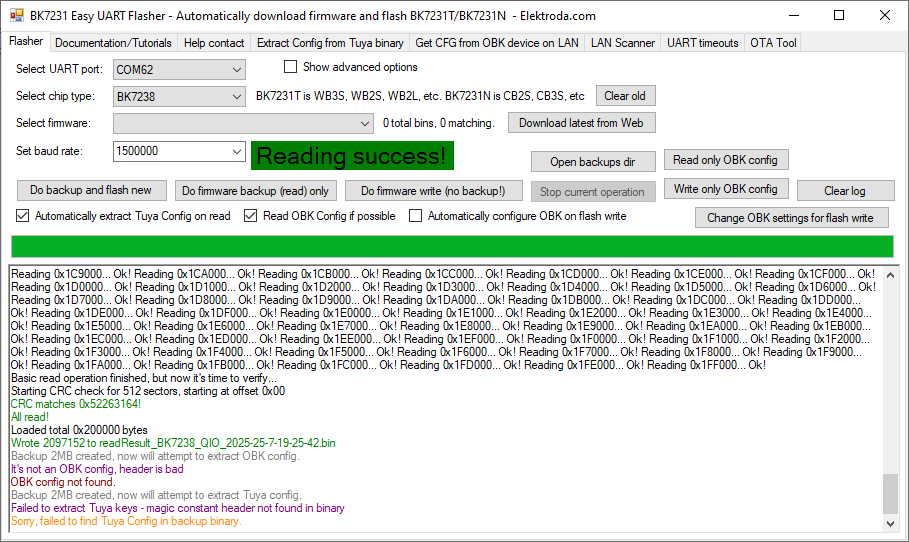Click Change OBK settings for flash write
This screenshot has height=542, width=909.
[x=790, y=218]
